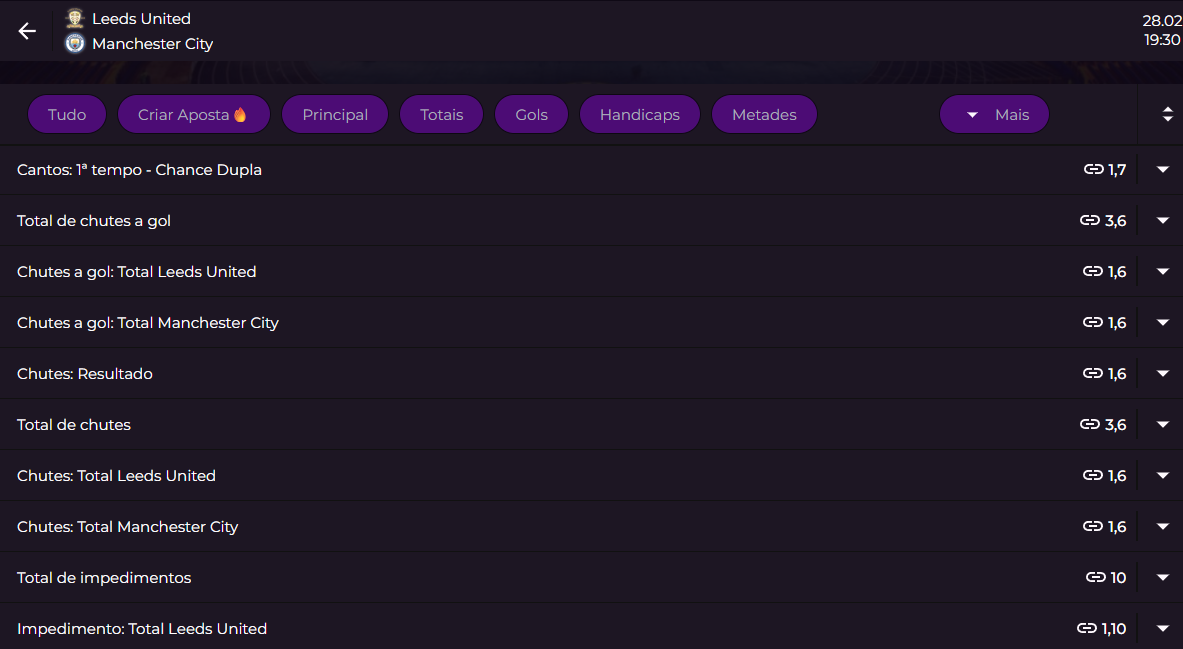Click the back arrow icon
Image resolution: width=1183 pixels, height=649 pixels.
pyautogui.click(x=27, y=31)
